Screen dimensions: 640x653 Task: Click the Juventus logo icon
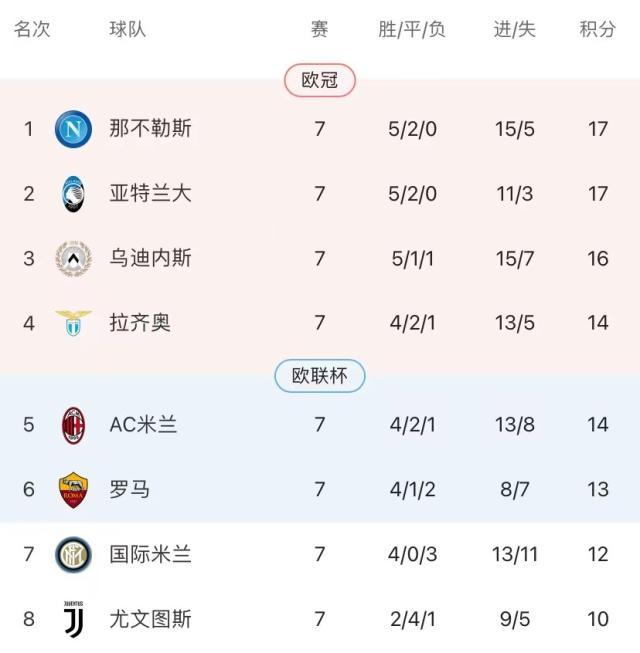[73, 619]
